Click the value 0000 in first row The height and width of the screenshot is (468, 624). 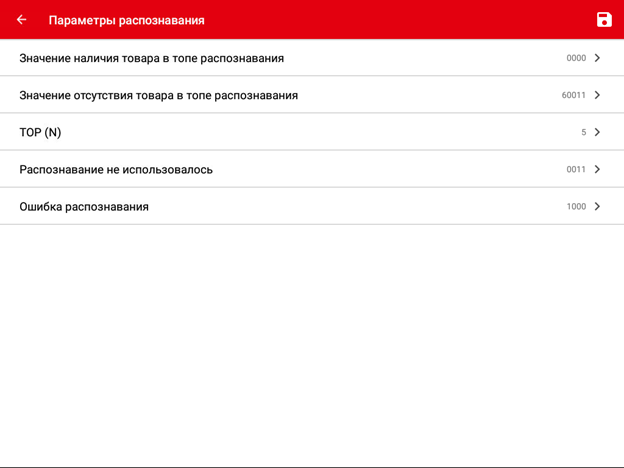576,58
